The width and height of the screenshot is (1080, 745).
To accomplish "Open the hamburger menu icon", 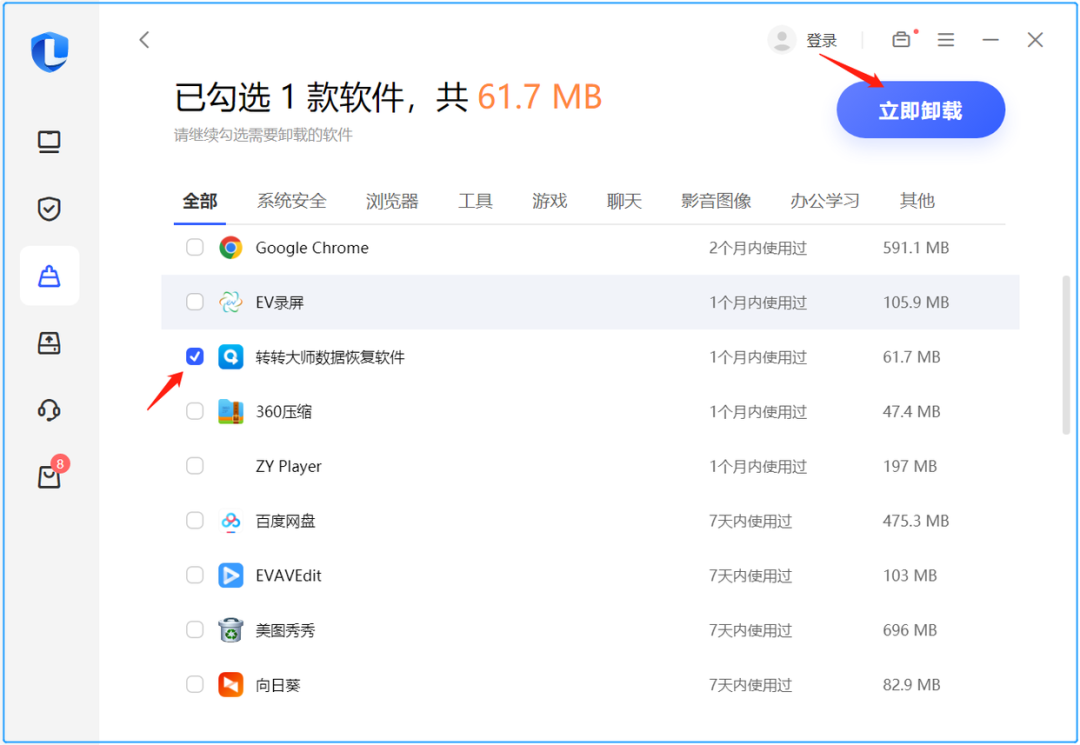I will point(946,40).
